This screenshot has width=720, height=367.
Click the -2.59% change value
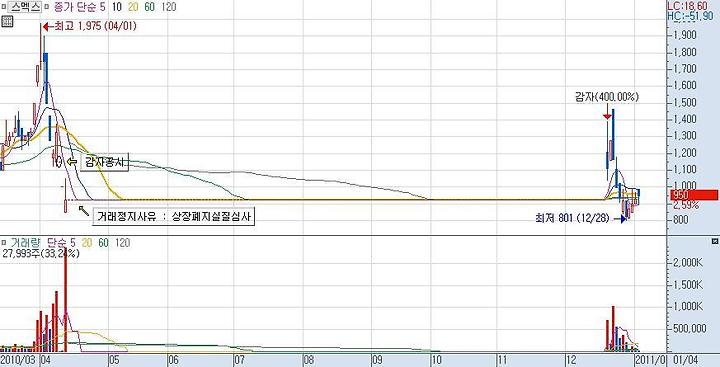(686, 205)
